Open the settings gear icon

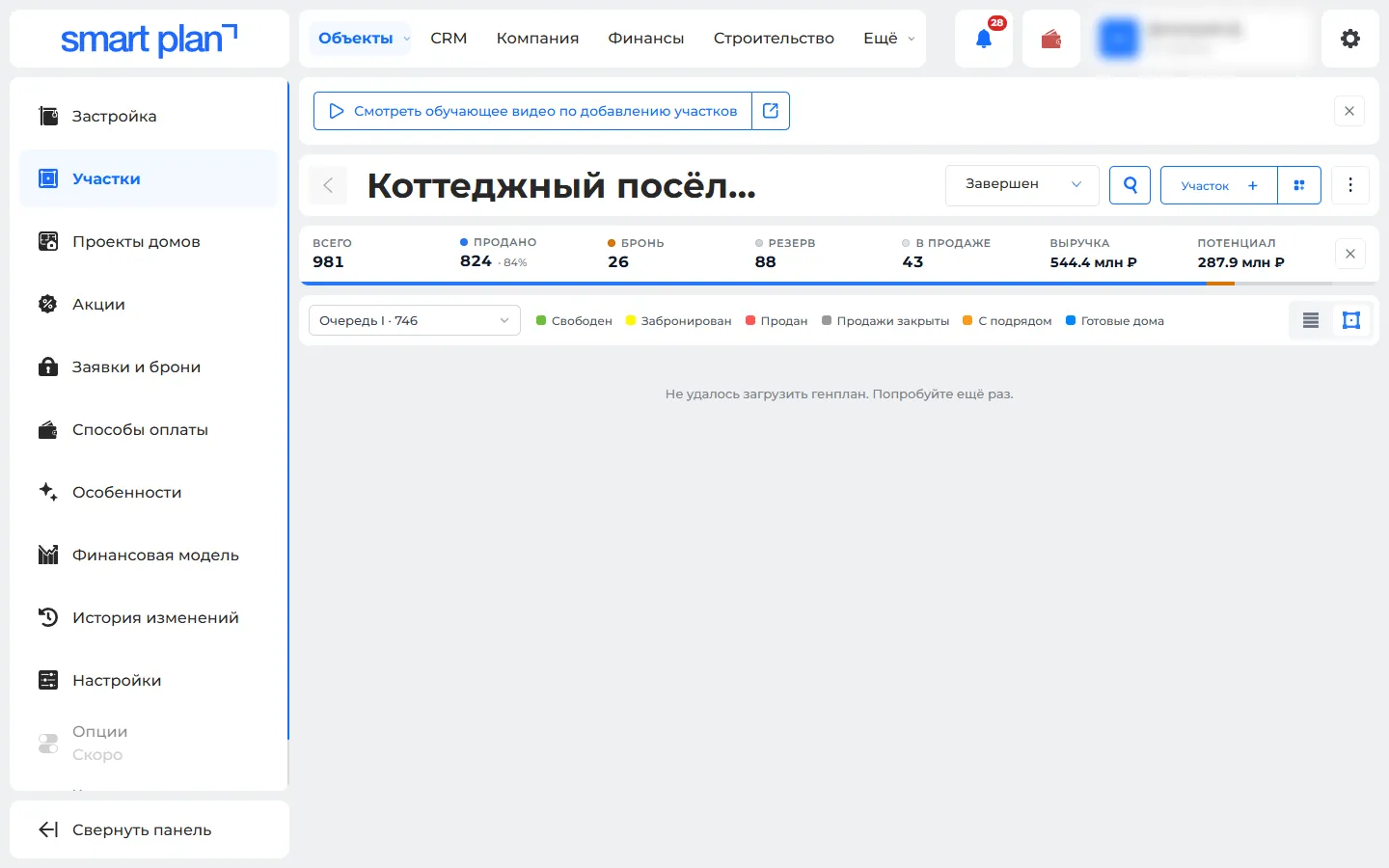(x=1350, y=39)
